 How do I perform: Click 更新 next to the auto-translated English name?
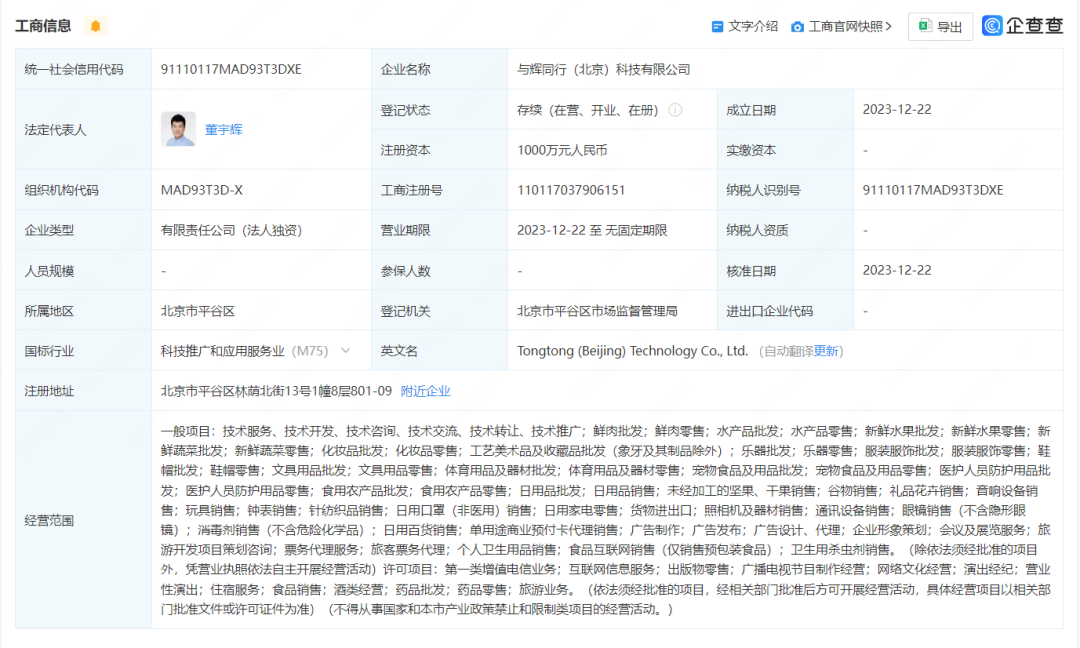click(x=826, y=351)
